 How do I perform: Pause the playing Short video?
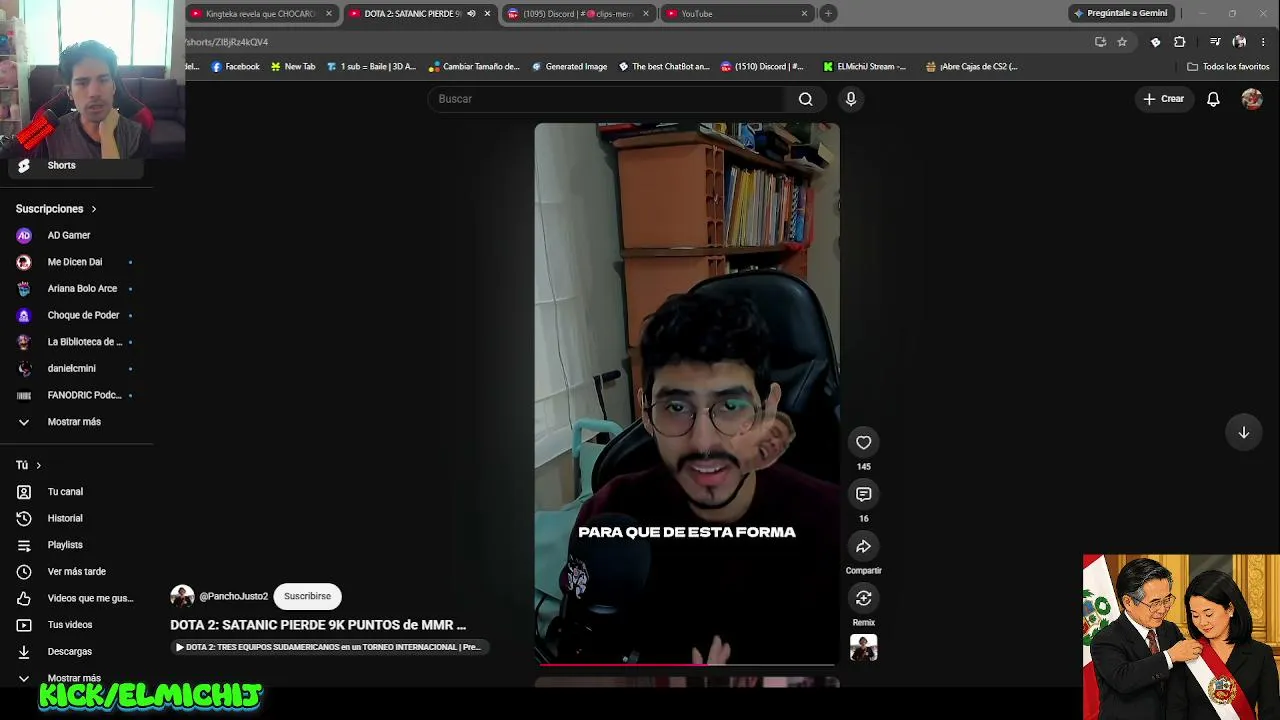point(687,393)
